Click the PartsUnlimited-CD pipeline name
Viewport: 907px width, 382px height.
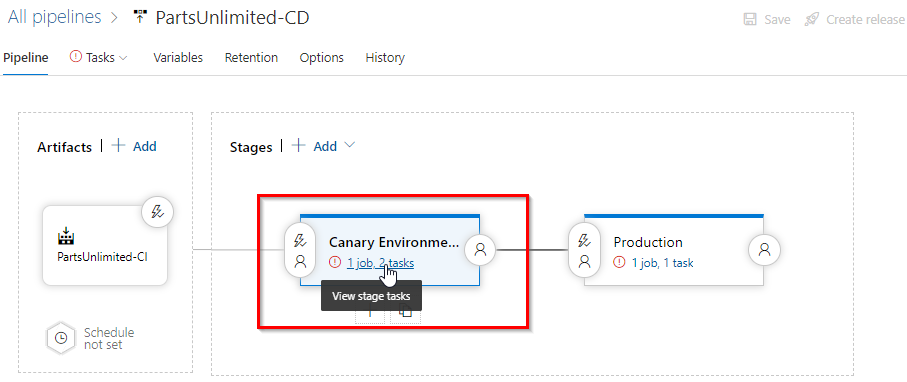pyautogui.click(x=233, y=18)
